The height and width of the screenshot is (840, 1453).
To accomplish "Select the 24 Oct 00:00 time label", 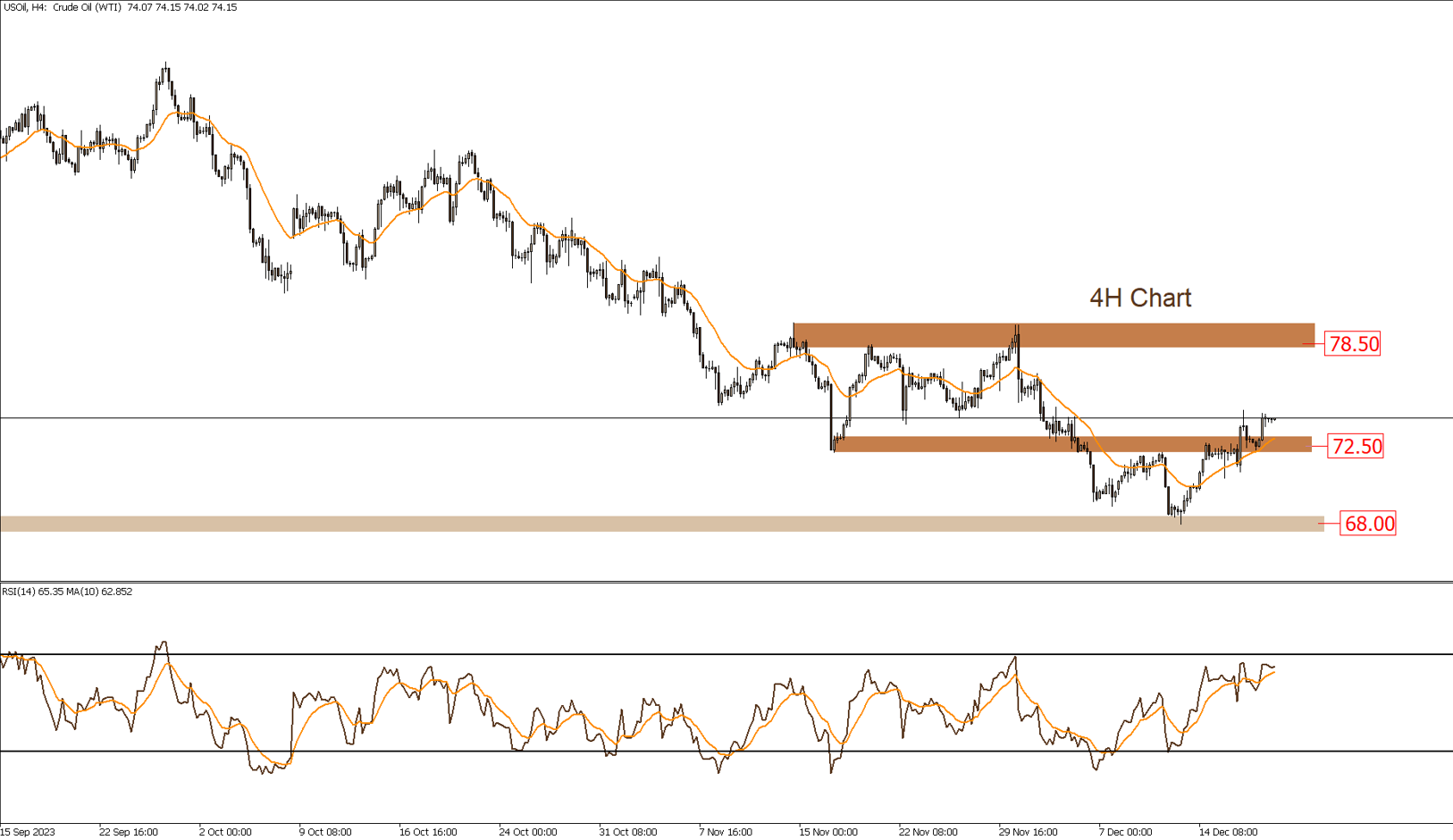I will tap(528, 832).
